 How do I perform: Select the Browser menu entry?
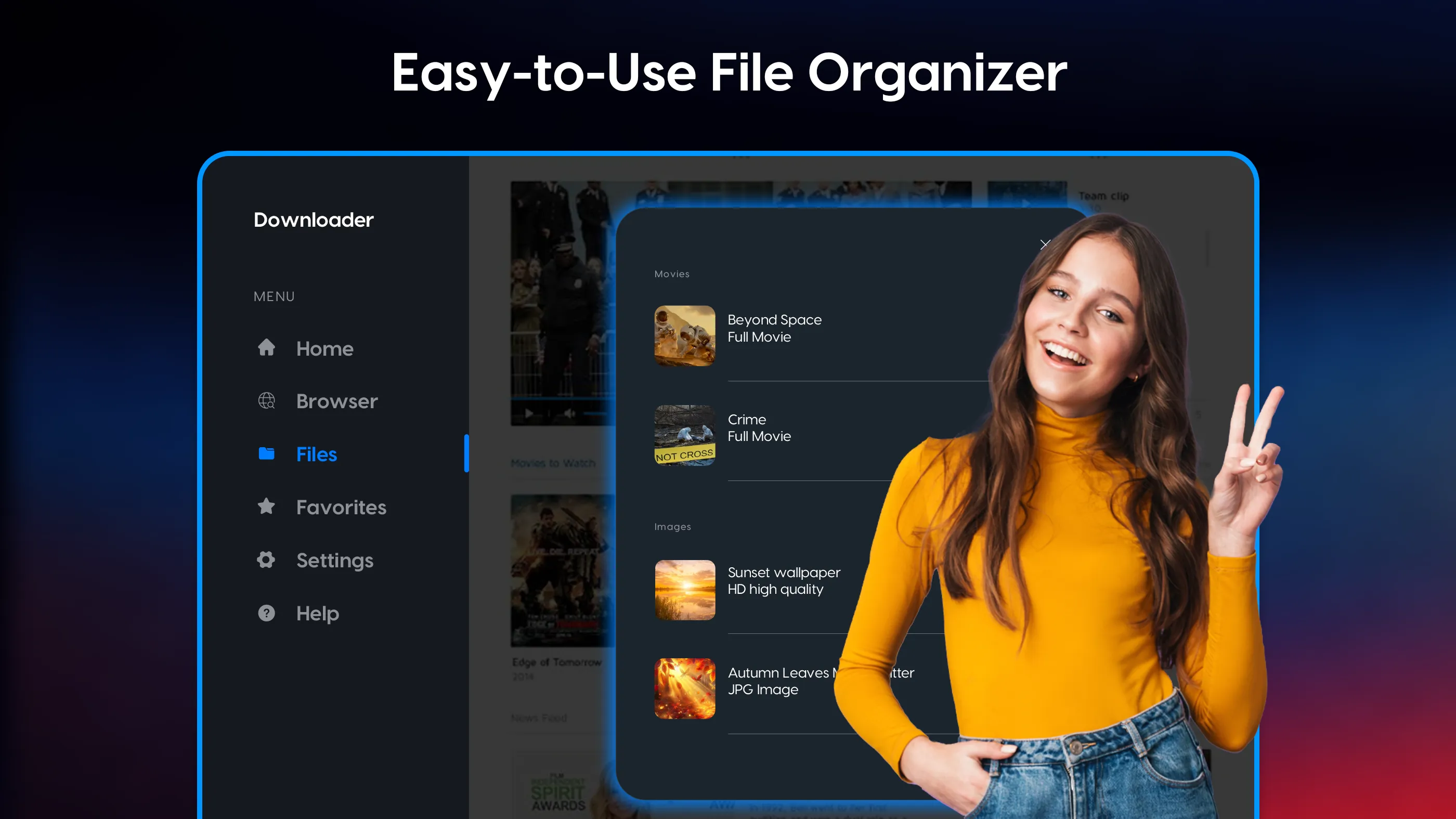click(336, 401)
